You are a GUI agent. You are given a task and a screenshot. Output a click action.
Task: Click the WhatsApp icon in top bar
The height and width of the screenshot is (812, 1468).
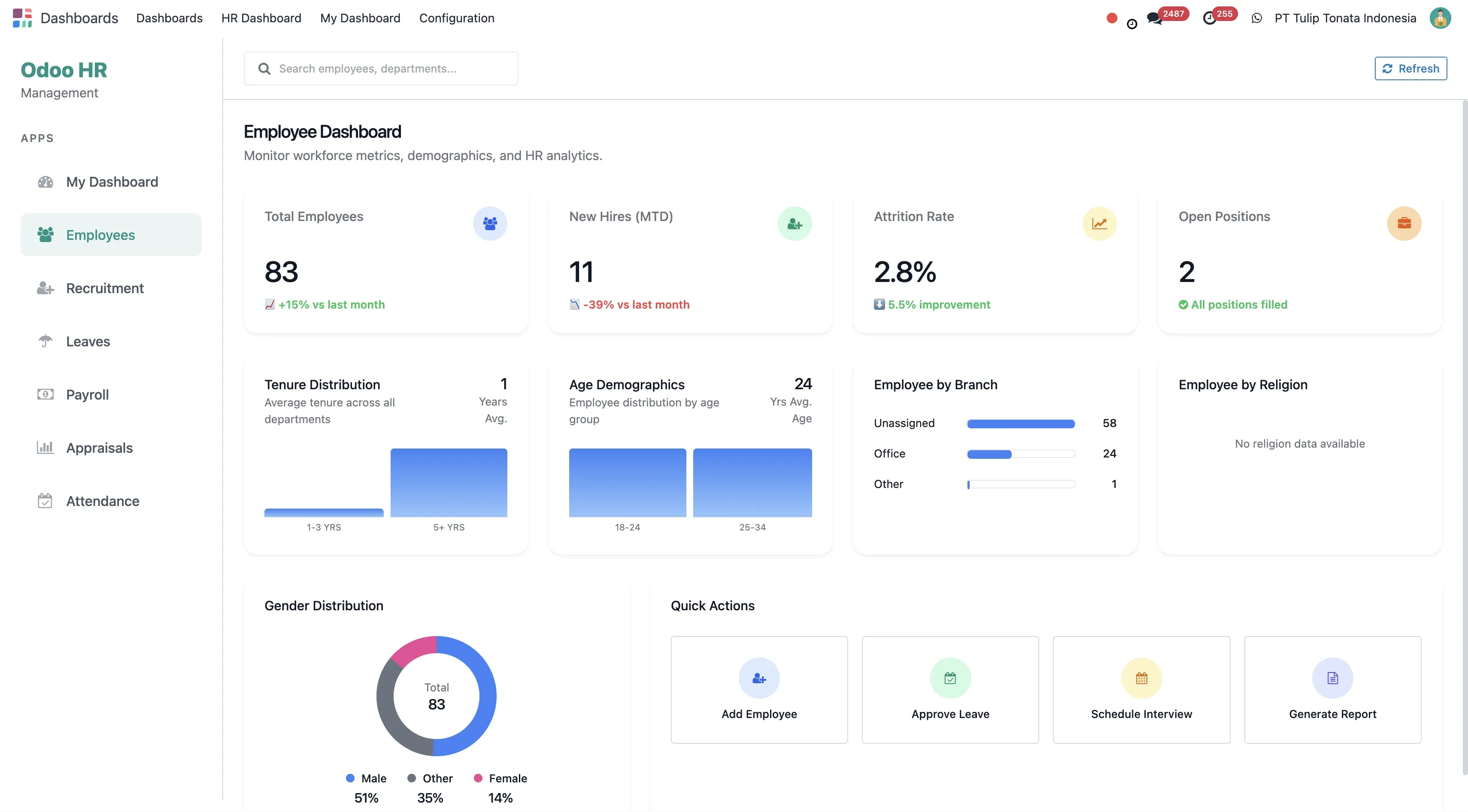tap(1256, 18)
